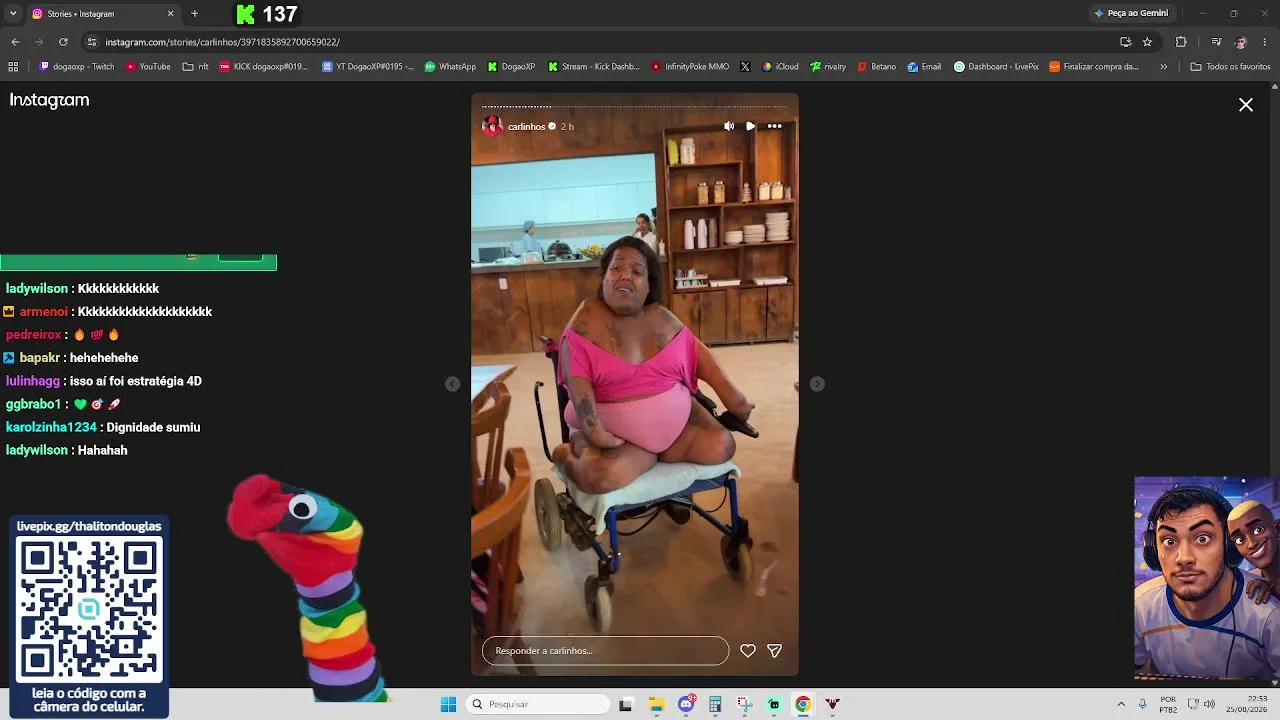Open the story's three-dot options menu
This screenshot has width=1280, height=720.
[x=774, y=126]
